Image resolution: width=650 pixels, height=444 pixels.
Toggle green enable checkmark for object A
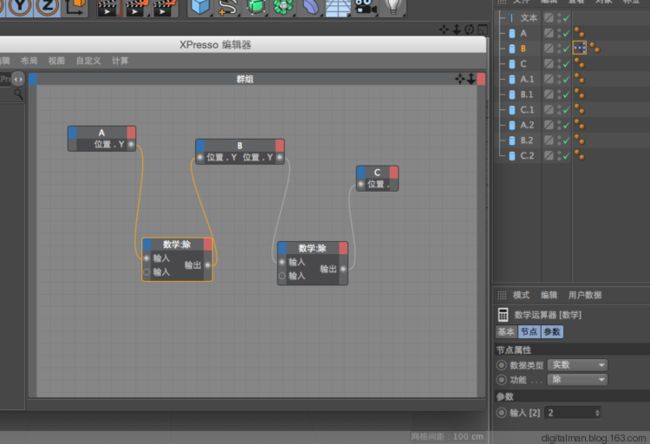point(567,34)
